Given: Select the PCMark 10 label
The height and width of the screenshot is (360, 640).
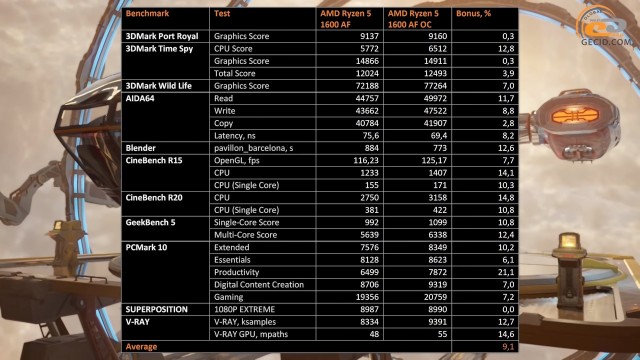Looking at the screenshot, I should [x=146, y=247].
